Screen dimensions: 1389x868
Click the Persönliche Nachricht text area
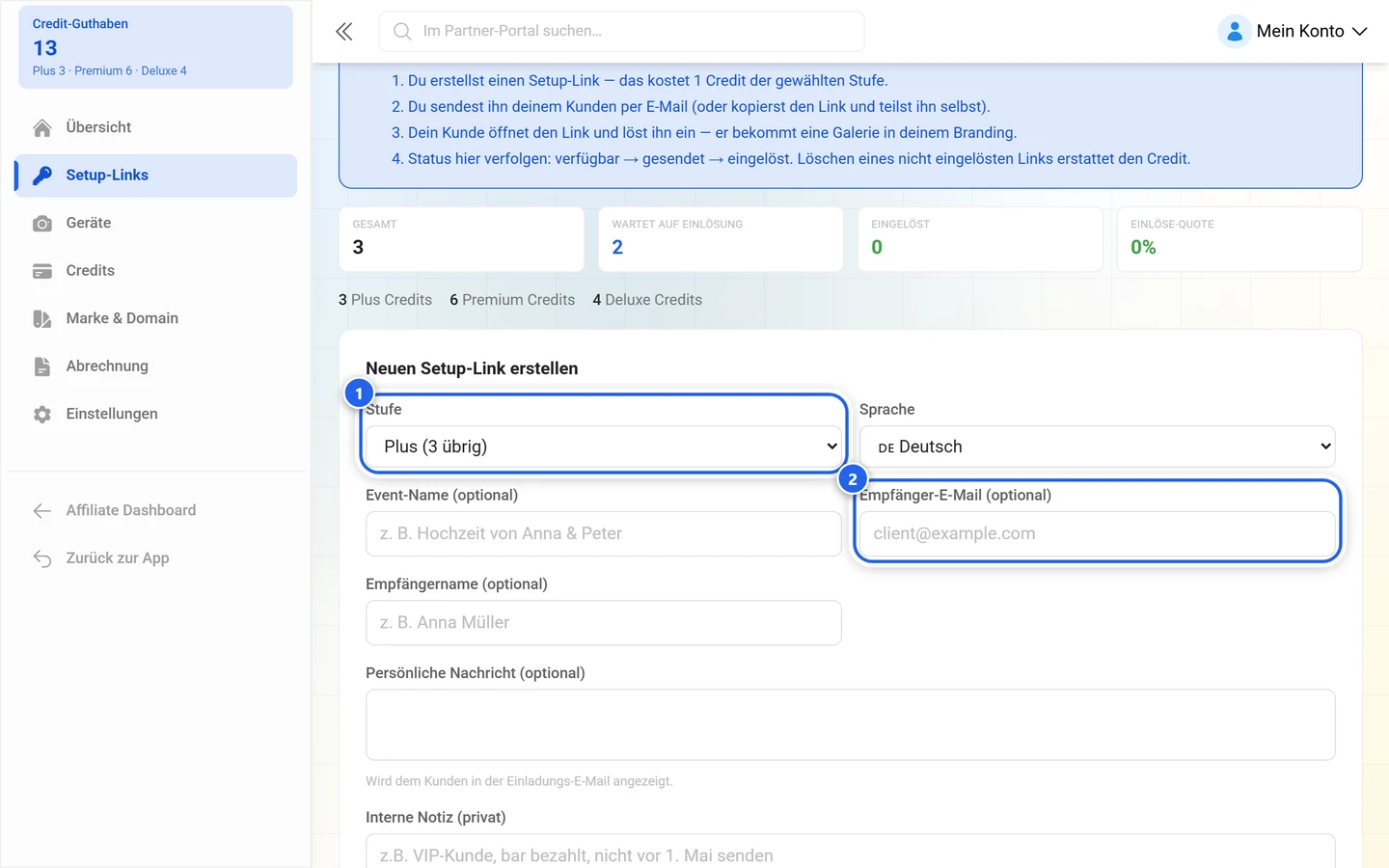point(851,724)
